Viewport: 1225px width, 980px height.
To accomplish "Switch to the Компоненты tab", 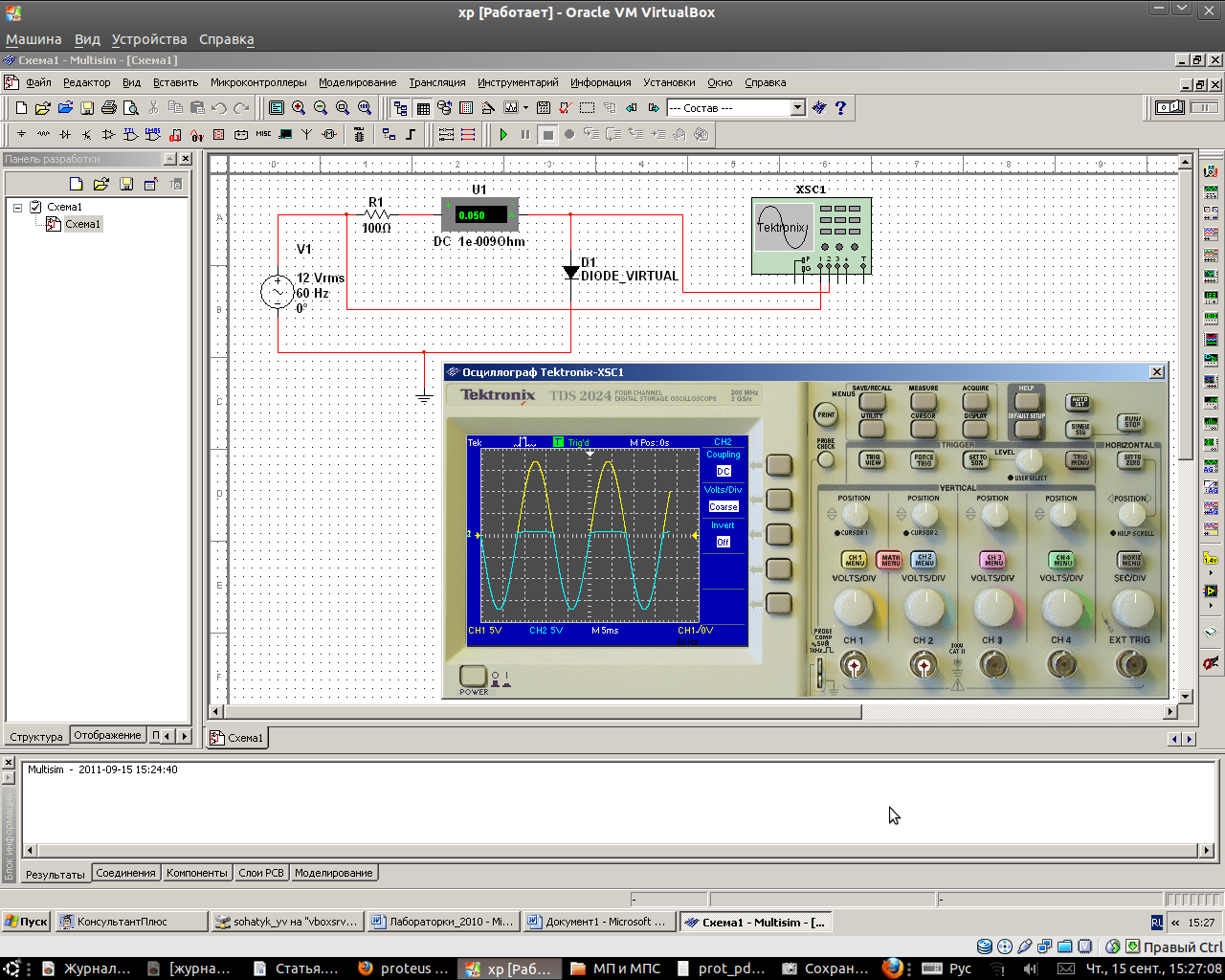I will click(x=196, y=873).
